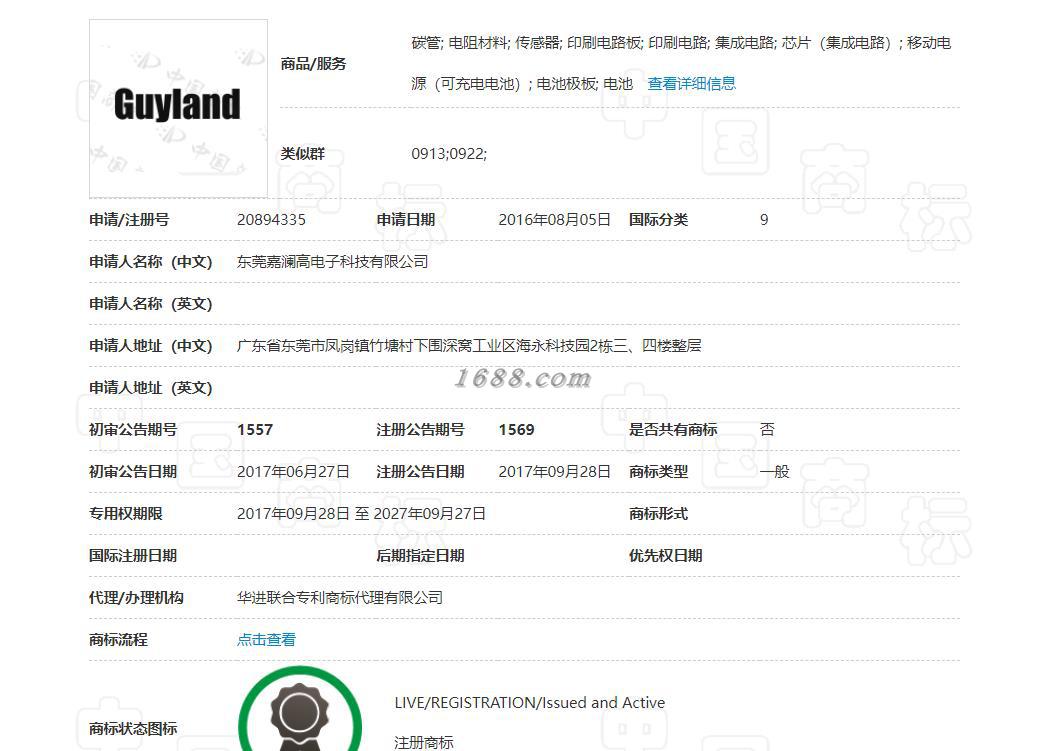Screen dimensions: 1045x751
Task: Click the 专用权期限 label
Action: pyautogui.click(x=125, y=514)
